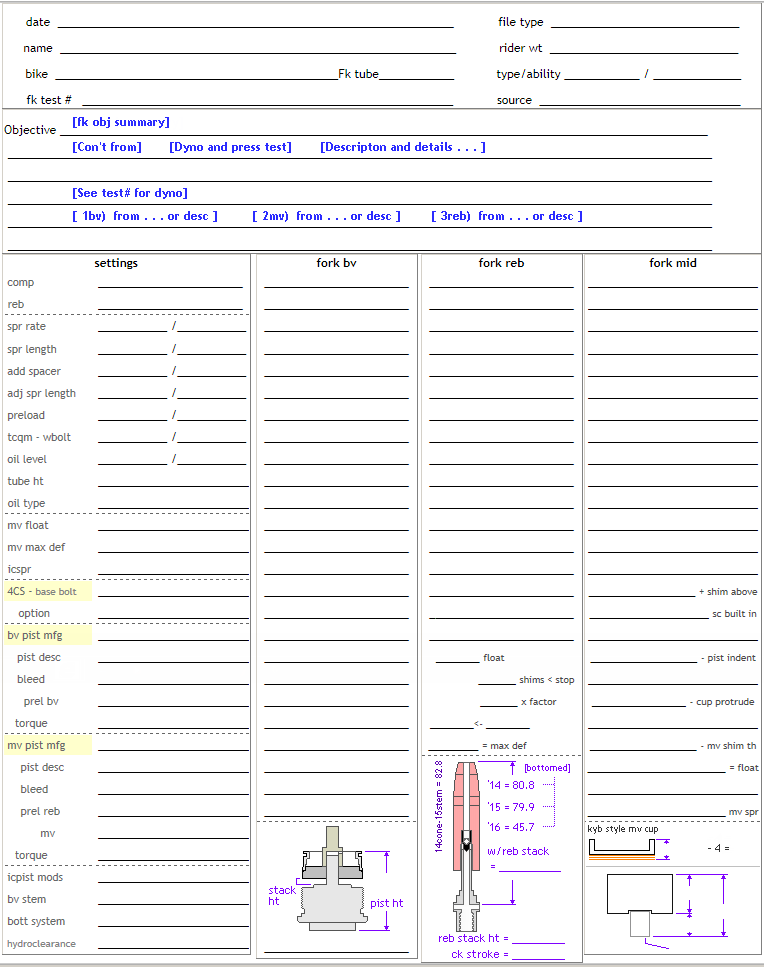
Task: Click the [ 3reb) from . . . or desc ] link
Action: pos(507,216)
